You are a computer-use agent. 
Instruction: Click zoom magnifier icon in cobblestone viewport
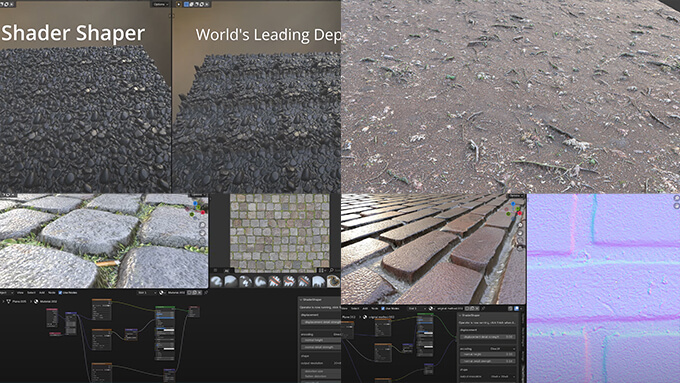pos(203,225)
